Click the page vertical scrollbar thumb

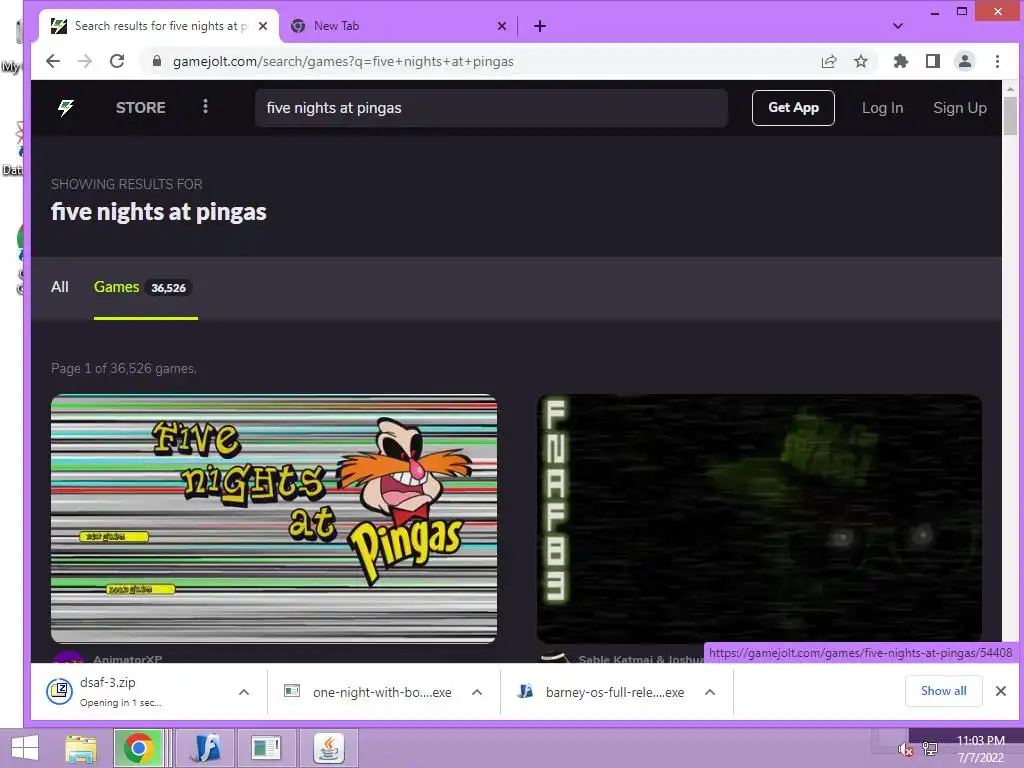(1010, 116)
